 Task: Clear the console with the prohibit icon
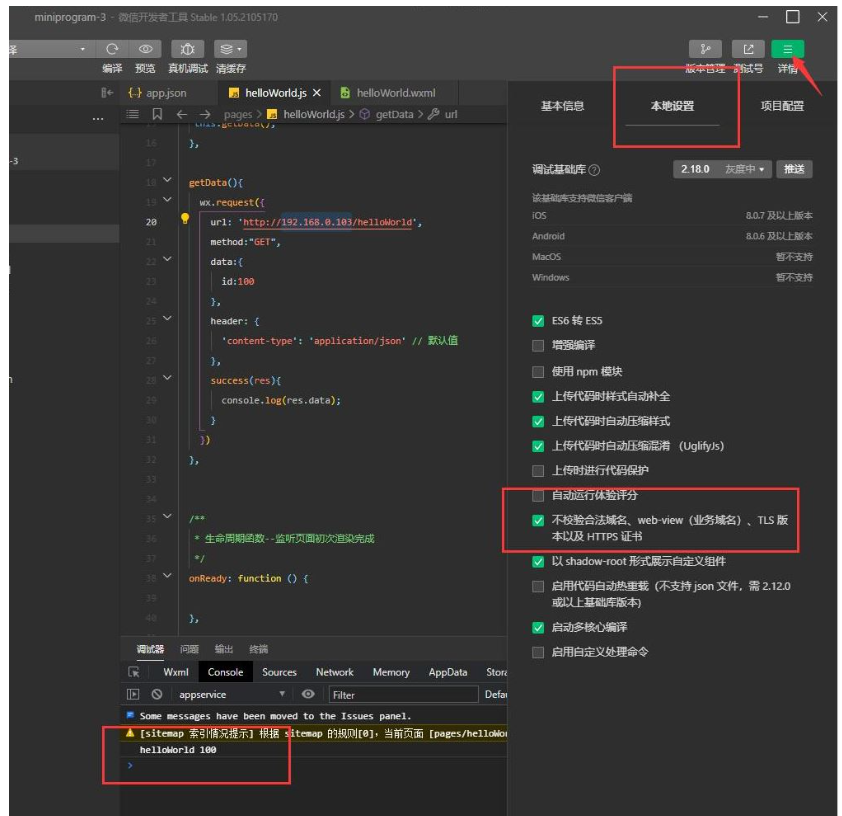[156, 693]
